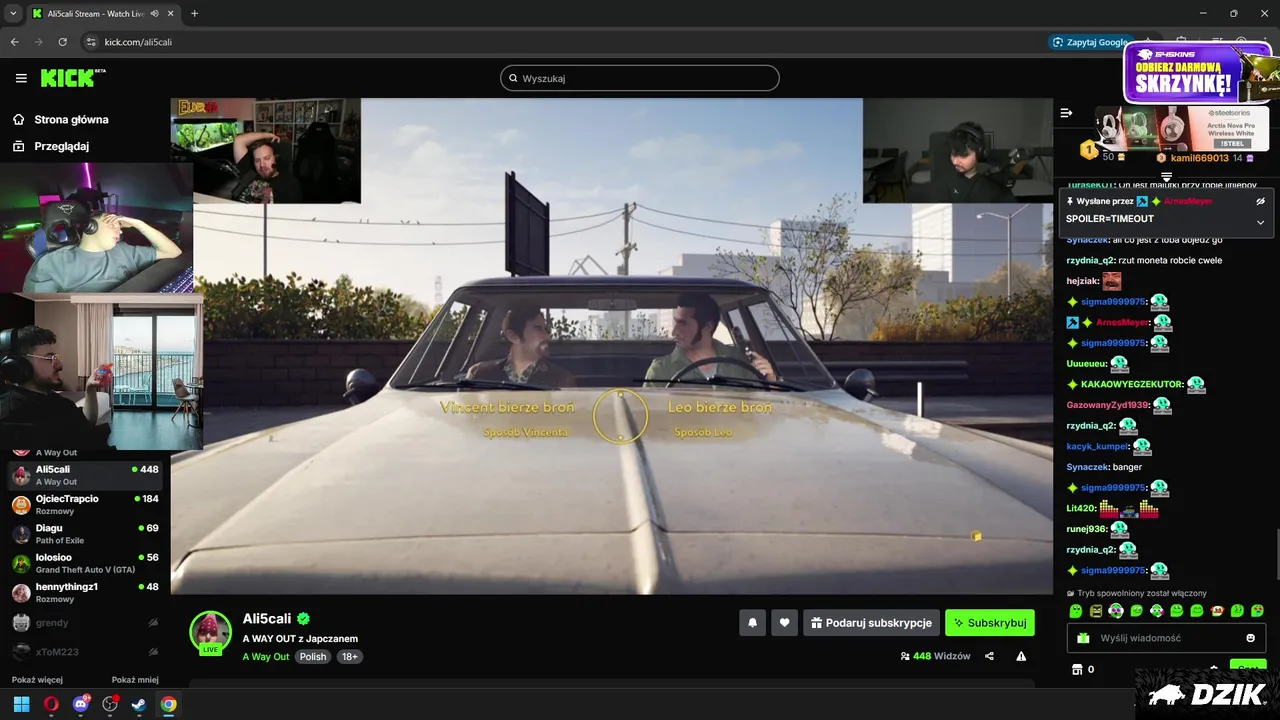Open Strona główna home page
Screen dimensions: 1280x720
(x=60, y=119)
